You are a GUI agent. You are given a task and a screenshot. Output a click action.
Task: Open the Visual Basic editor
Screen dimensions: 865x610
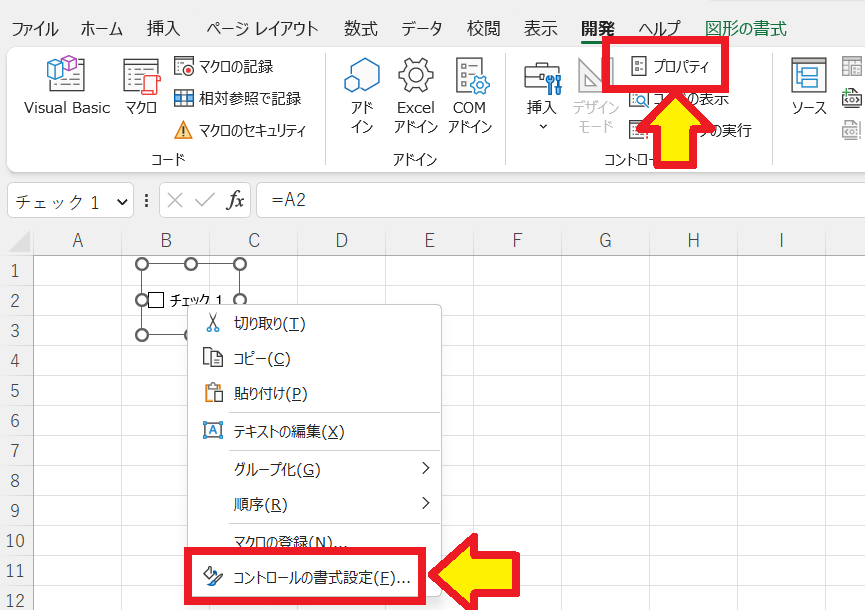pyautogui.click(x=66, y=87)
